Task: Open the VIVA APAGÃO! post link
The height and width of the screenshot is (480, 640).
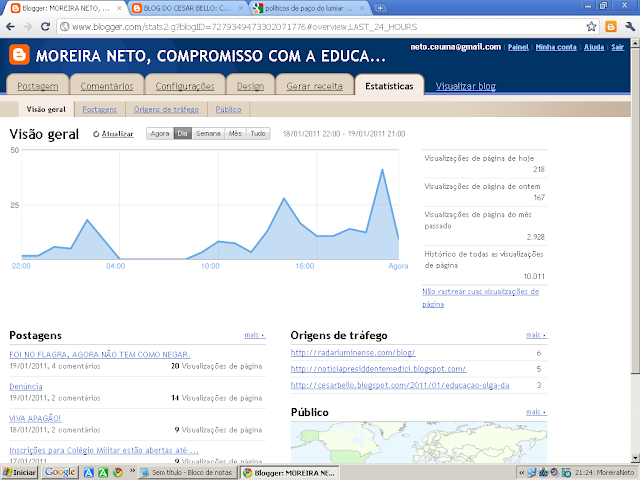Action: (35, 418)
